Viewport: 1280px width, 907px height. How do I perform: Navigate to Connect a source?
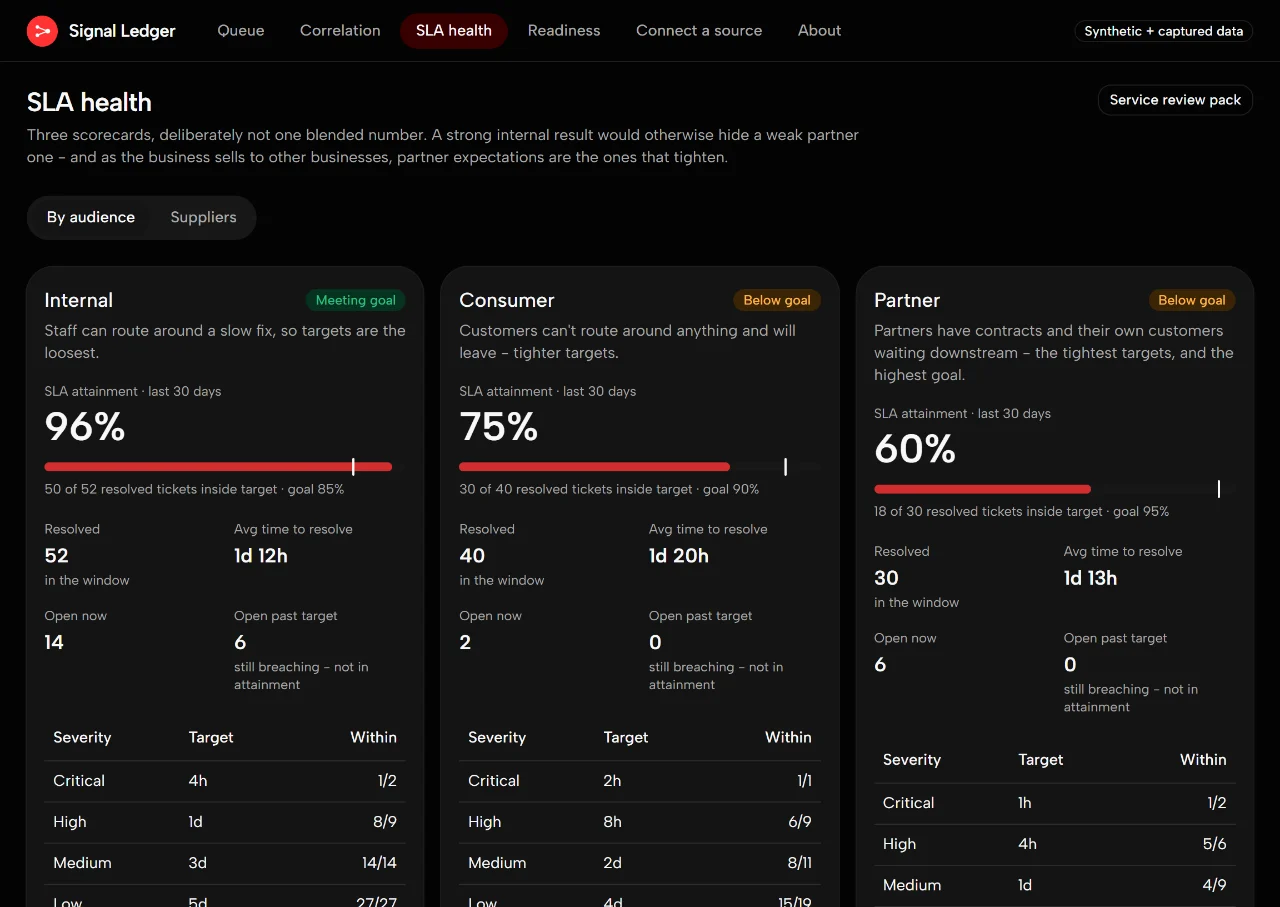coord(699,31)
